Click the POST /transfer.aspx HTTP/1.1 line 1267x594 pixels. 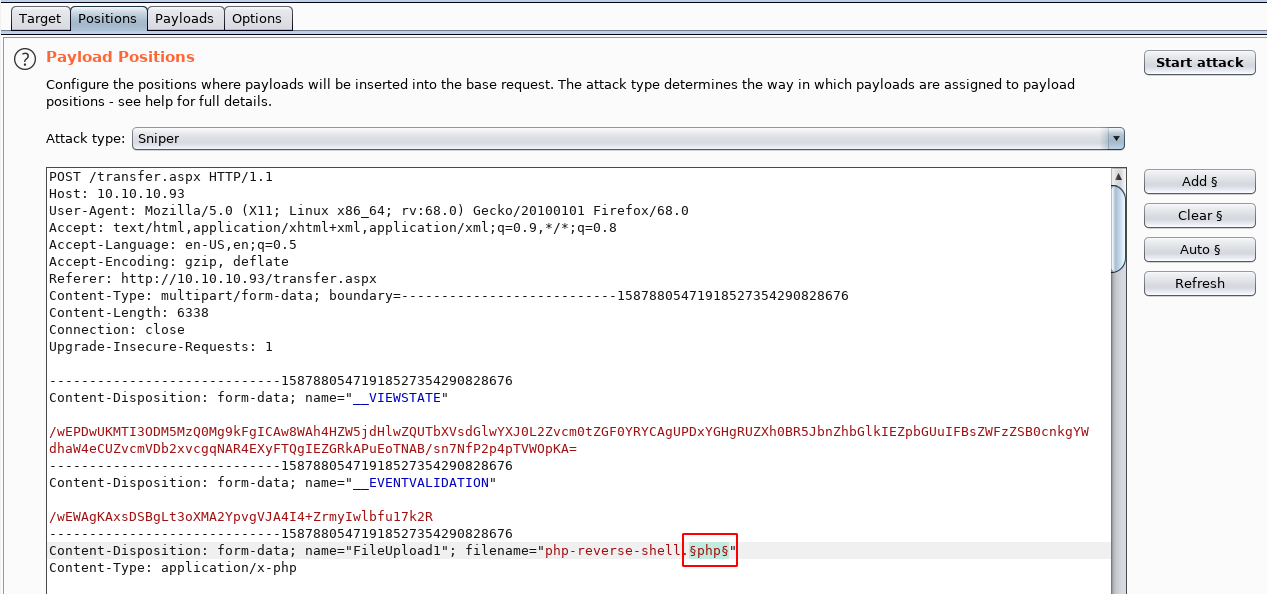click(x=161, y=177)
